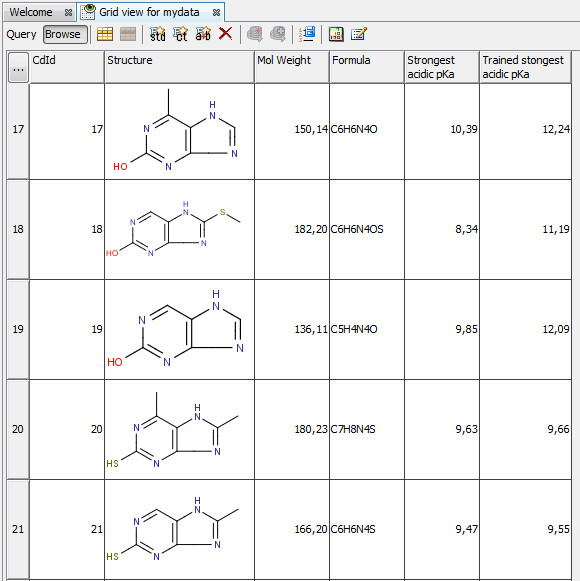Viewport: 580px width, 581px height.
Task: Click the Formula column header
Action: point(367,67)
